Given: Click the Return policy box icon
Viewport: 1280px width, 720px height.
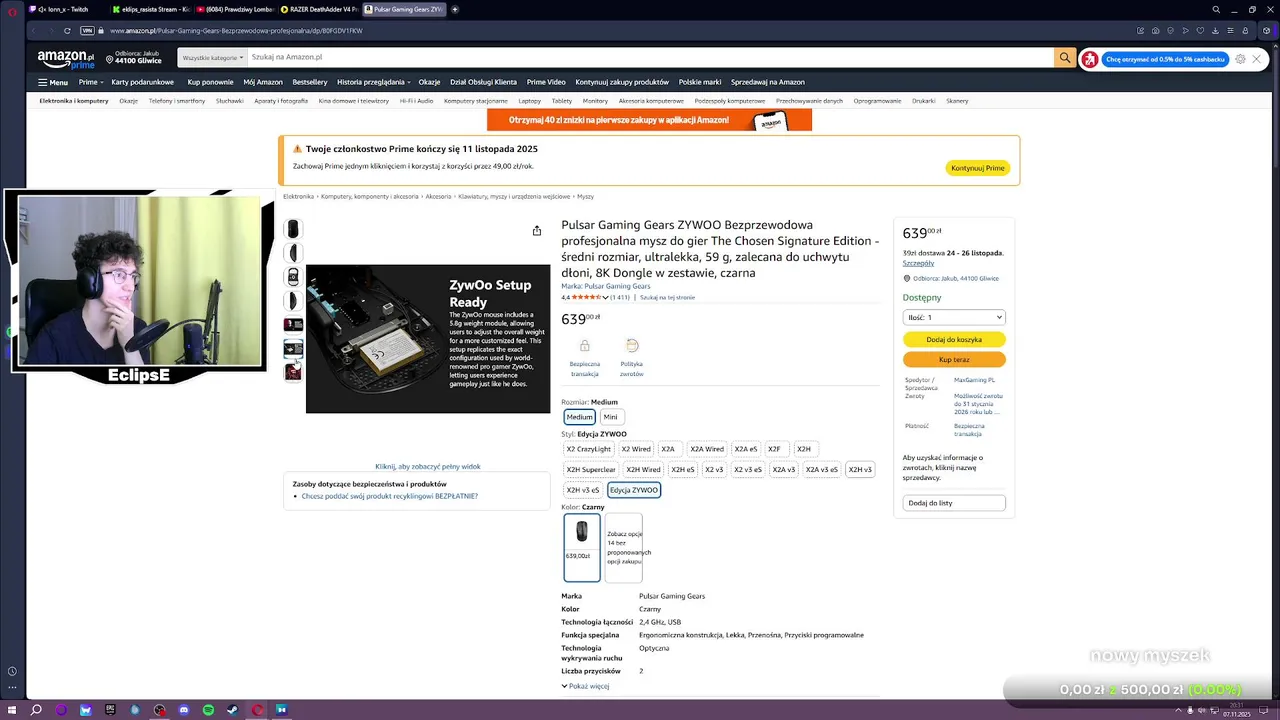Looking at the screenshot, I should point(632,346).
